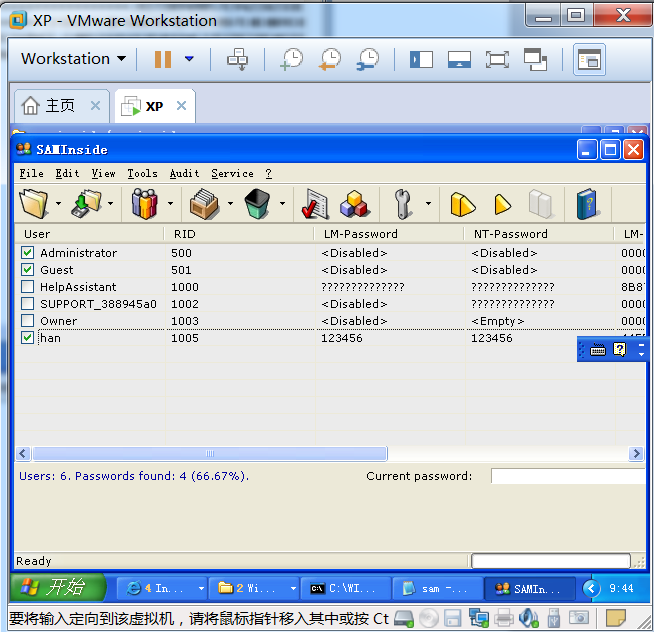Click the gray stop attack icon
The height and width of the screenshot is (632, 654).
[541, 204]
